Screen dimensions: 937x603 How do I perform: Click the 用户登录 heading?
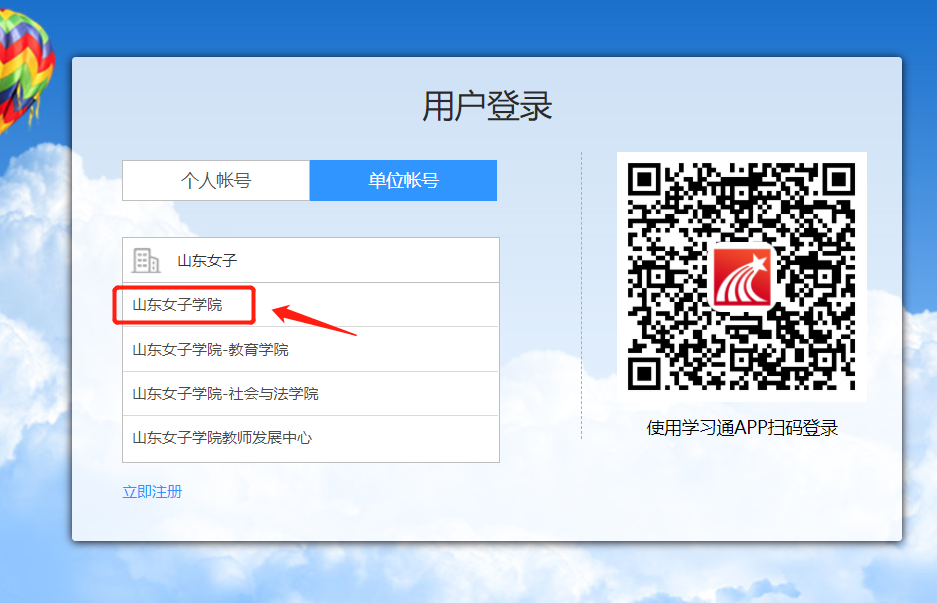487,106
